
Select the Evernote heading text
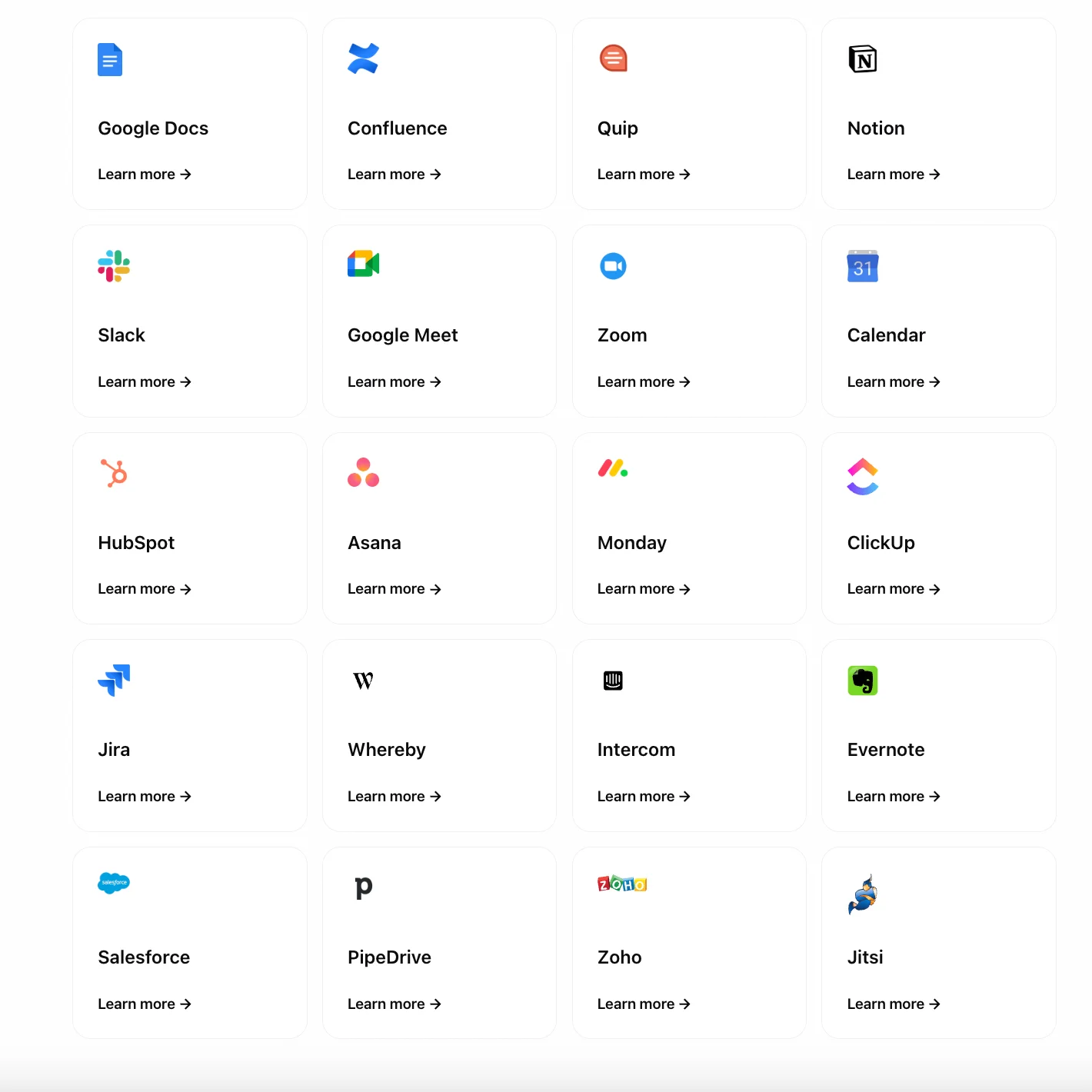[x=886, y=750]
